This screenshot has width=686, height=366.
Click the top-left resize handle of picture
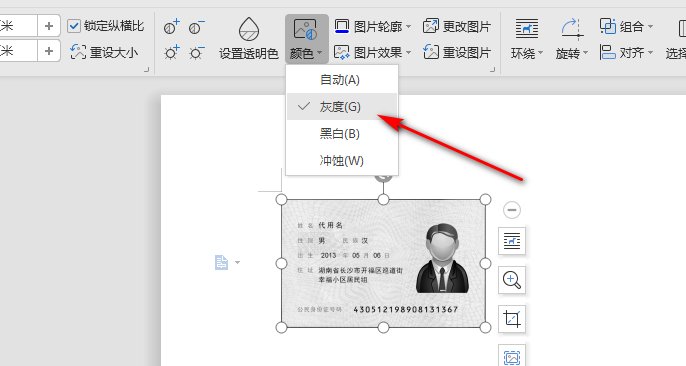point(282,200)
